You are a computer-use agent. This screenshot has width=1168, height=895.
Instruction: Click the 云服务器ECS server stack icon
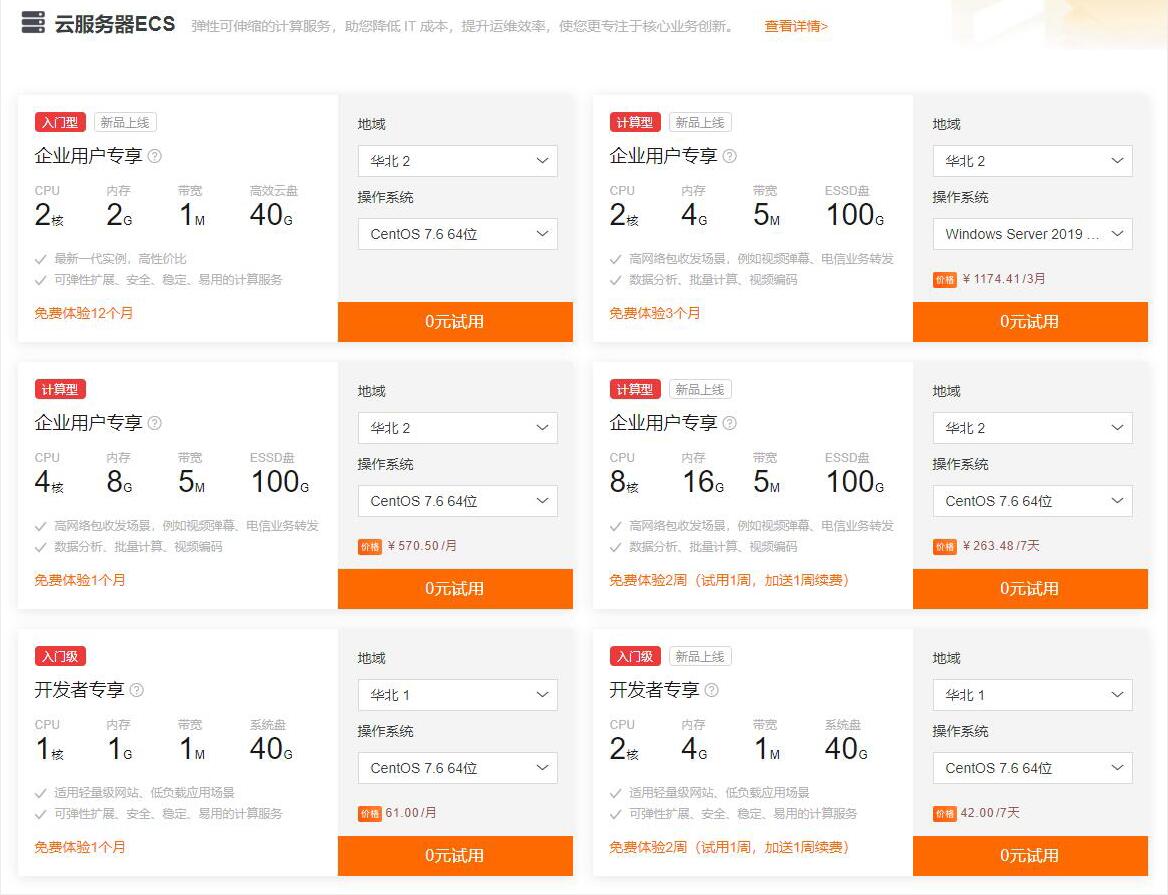[33, 23]
